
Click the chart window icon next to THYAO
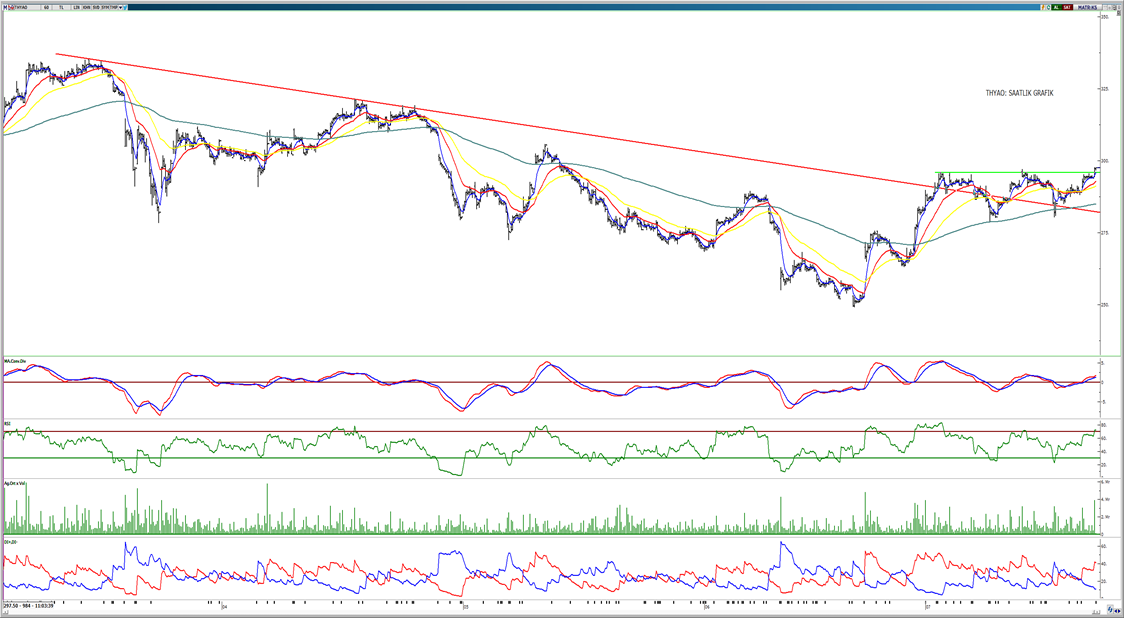tap(12, 7)
